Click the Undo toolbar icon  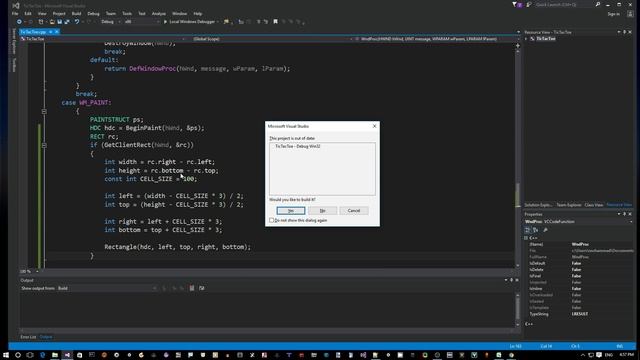point(77,22)
